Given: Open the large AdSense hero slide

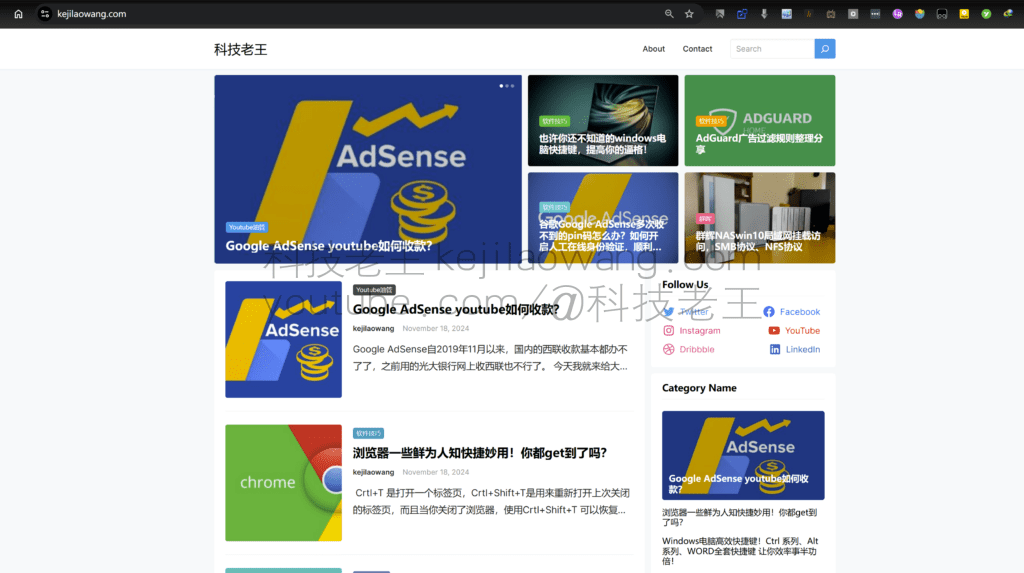Looking at the screenshot, I should coord(368,169).
